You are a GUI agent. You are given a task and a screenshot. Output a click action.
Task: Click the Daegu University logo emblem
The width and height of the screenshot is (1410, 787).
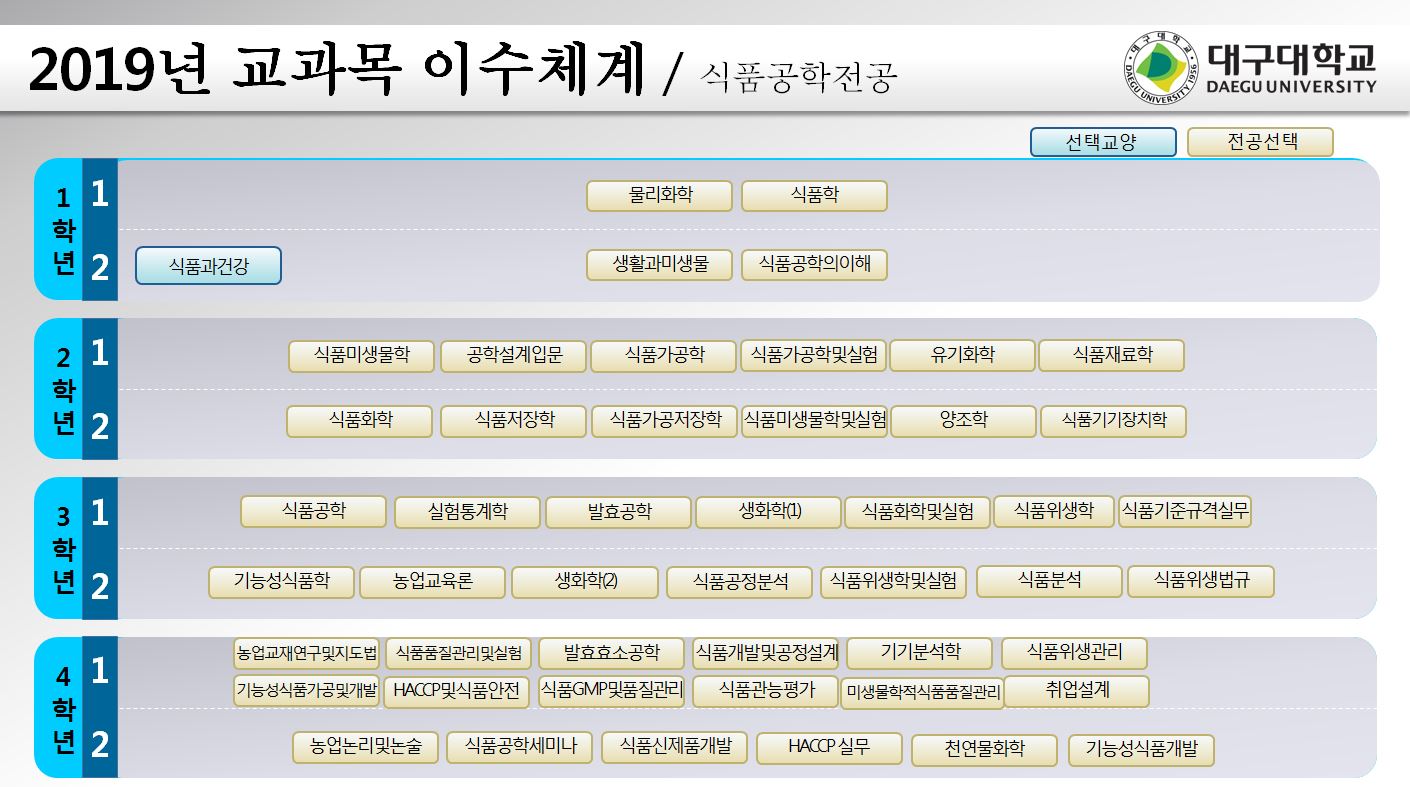[1160, 67]
